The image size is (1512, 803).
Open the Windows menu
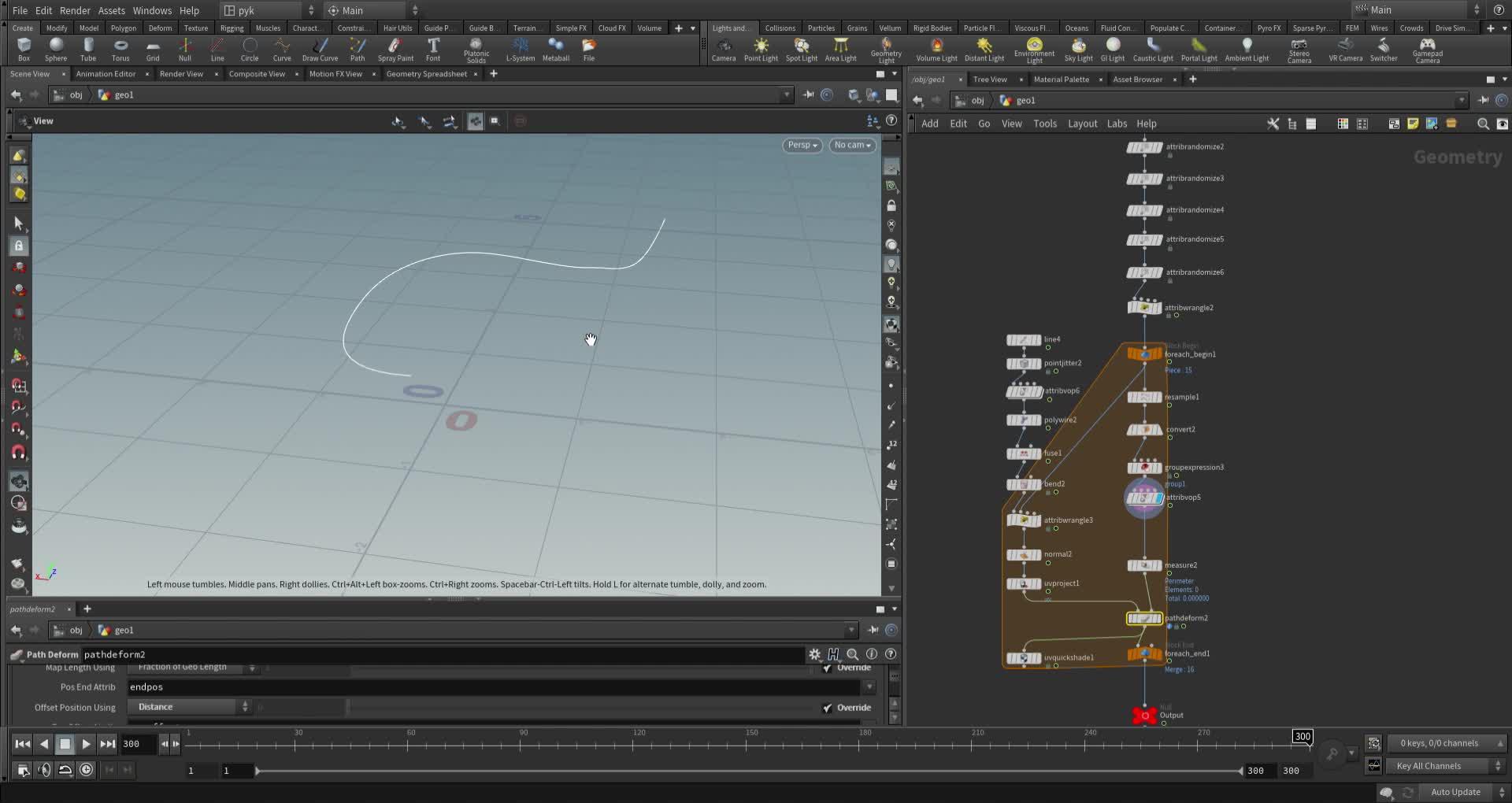coord(151,10)
